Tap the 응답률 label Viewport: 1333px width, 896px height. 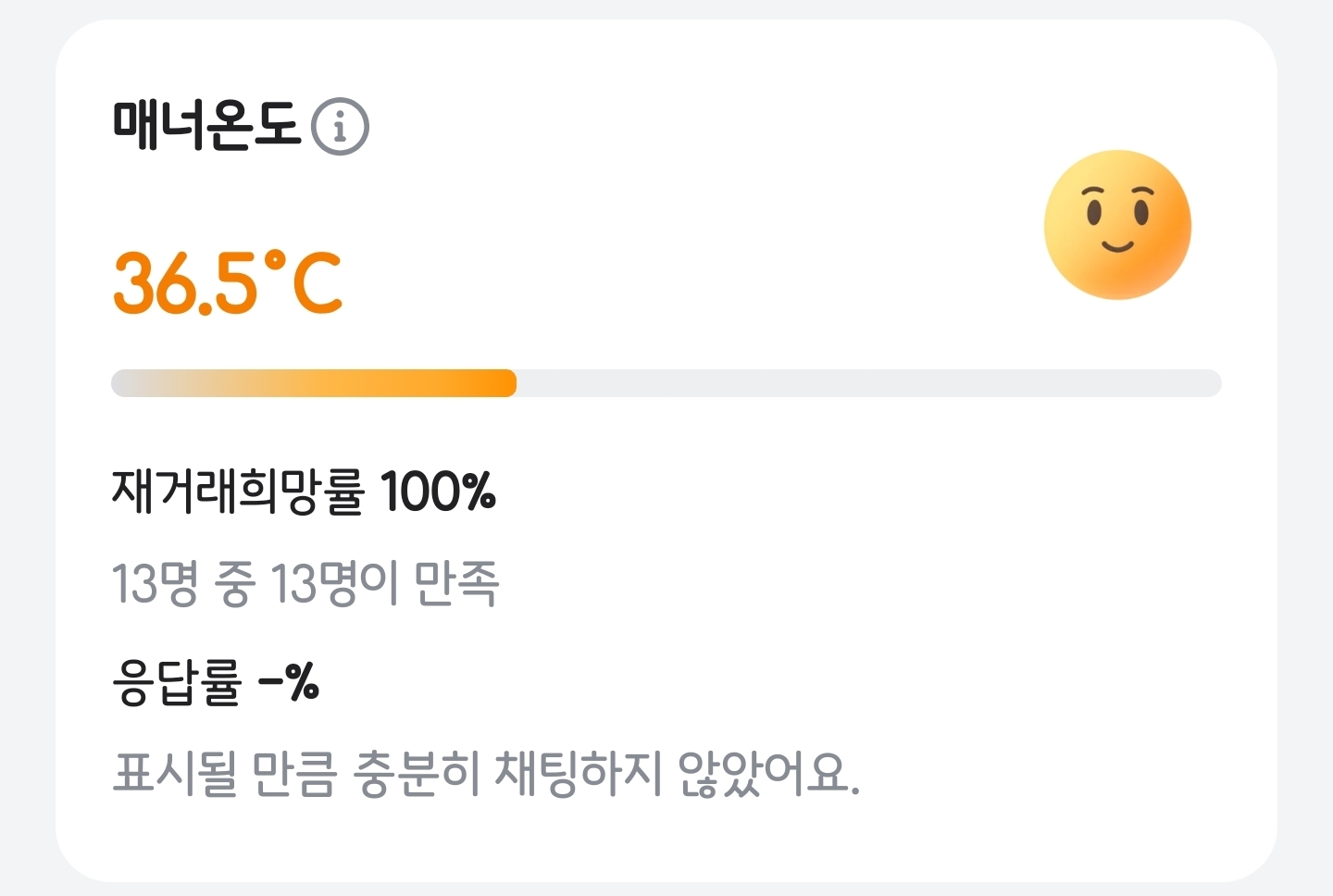176,683
